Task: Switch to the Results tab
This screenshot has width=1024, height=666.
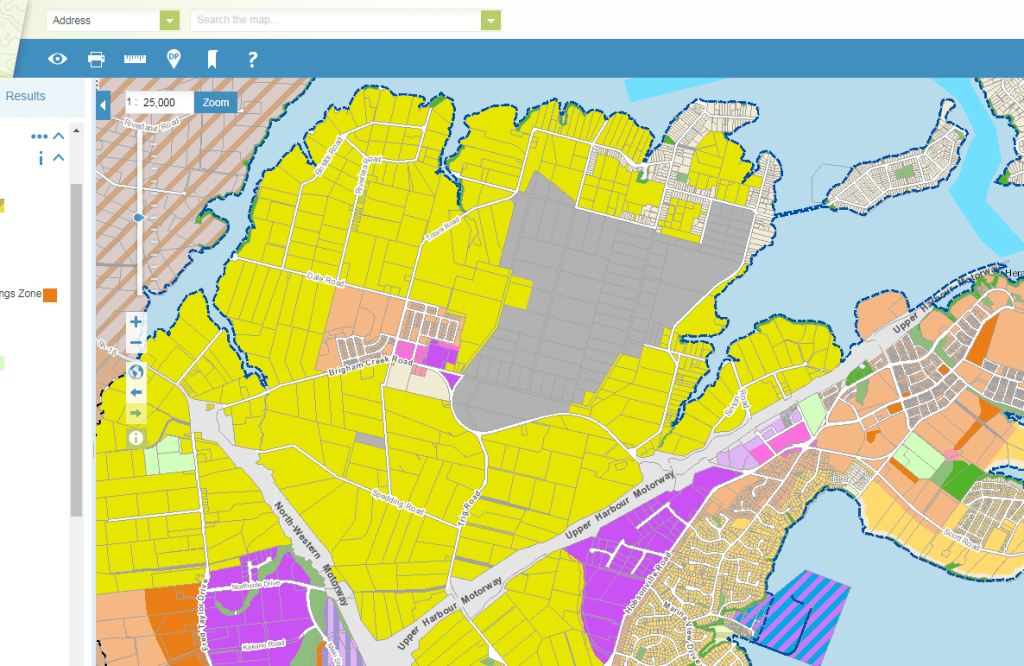Action: coord(26,96)
